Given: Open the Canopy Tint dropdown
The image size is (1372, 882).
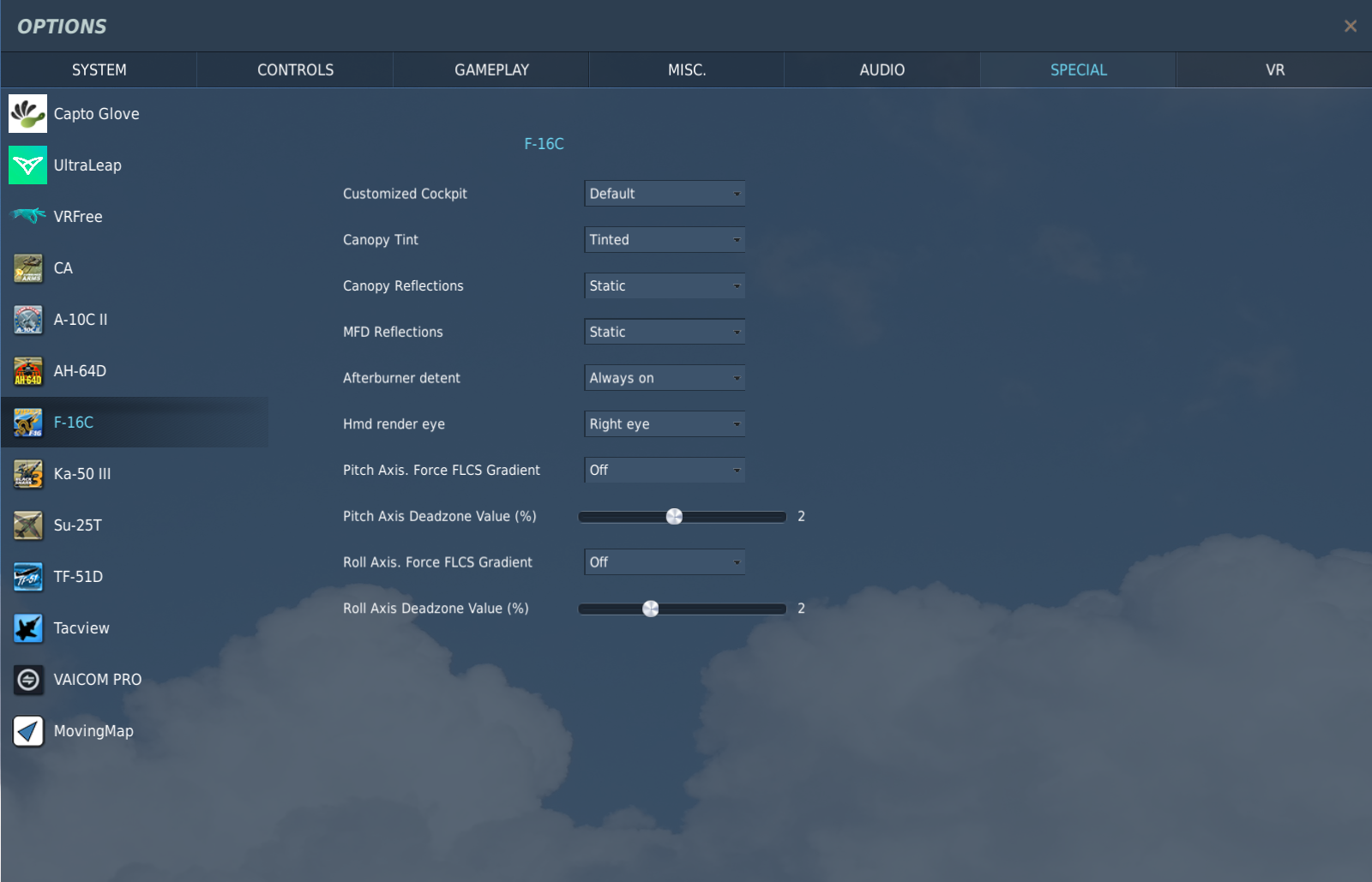Looking at the screenshot, I should [x=665, y=240].
